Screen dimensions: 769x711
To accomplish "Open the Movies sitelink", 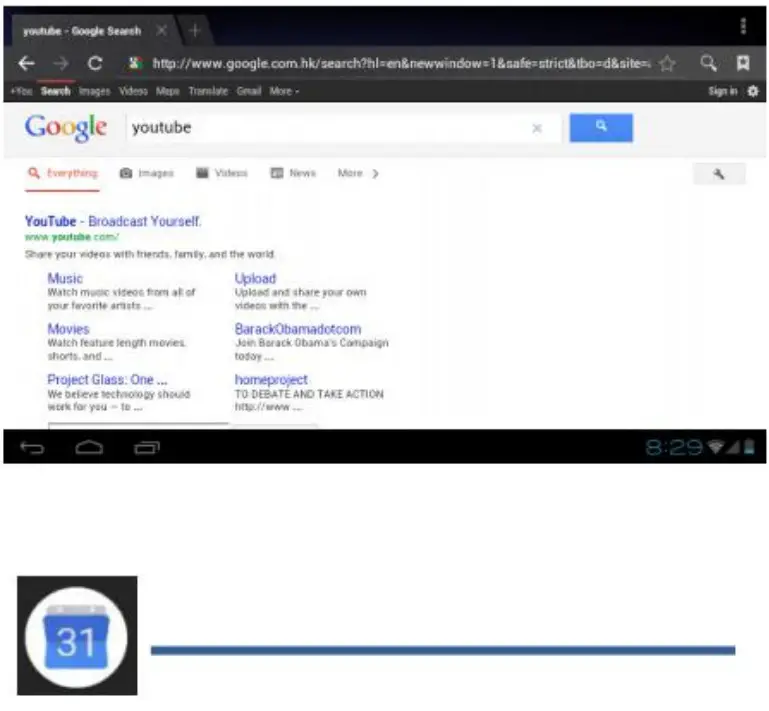I will point(68,329).
